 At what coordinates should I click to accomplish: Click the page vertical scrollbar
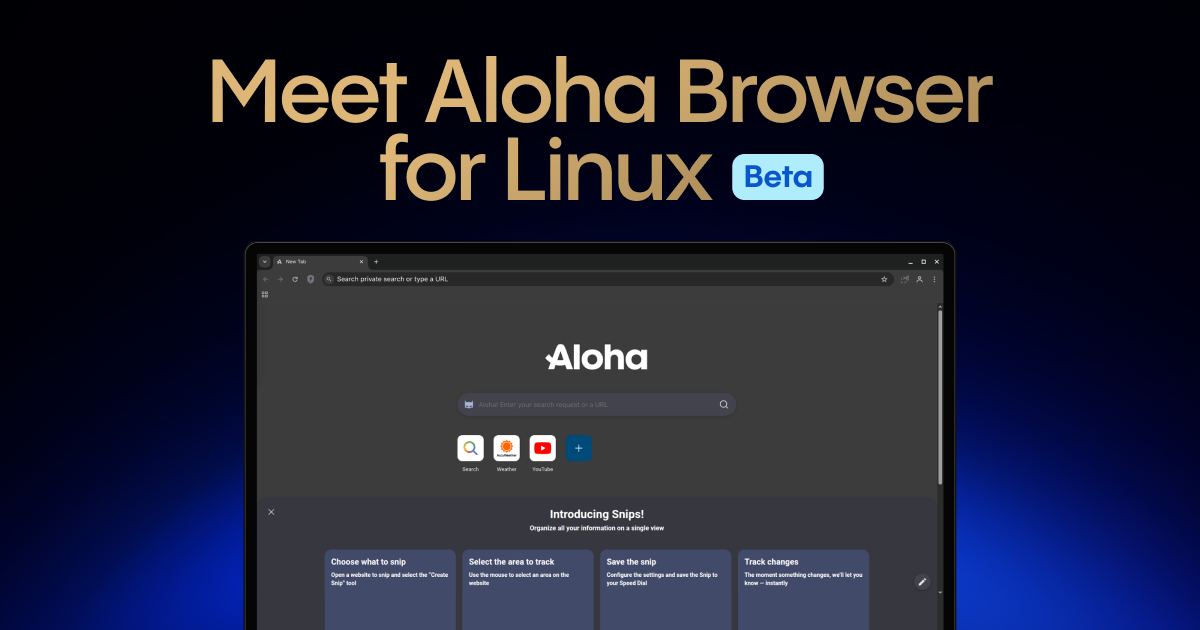[x=939, y=397]
